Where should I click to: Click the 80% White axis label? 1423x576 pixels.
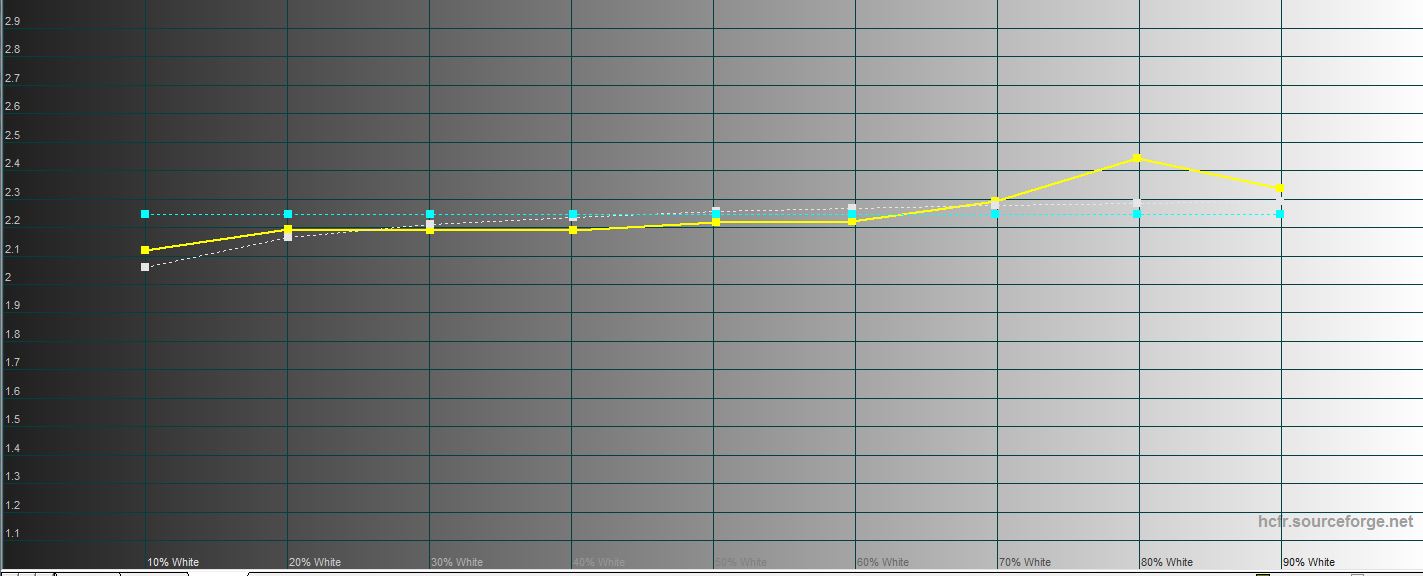pyautogui.click(x=1166, y=562)
